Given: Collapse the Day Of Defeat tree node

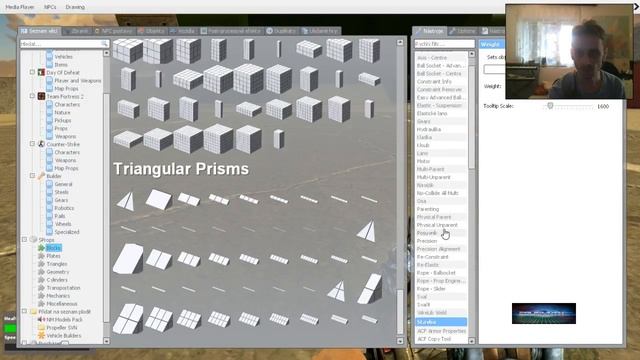Looking at the screenshot, I should (32, 72).
